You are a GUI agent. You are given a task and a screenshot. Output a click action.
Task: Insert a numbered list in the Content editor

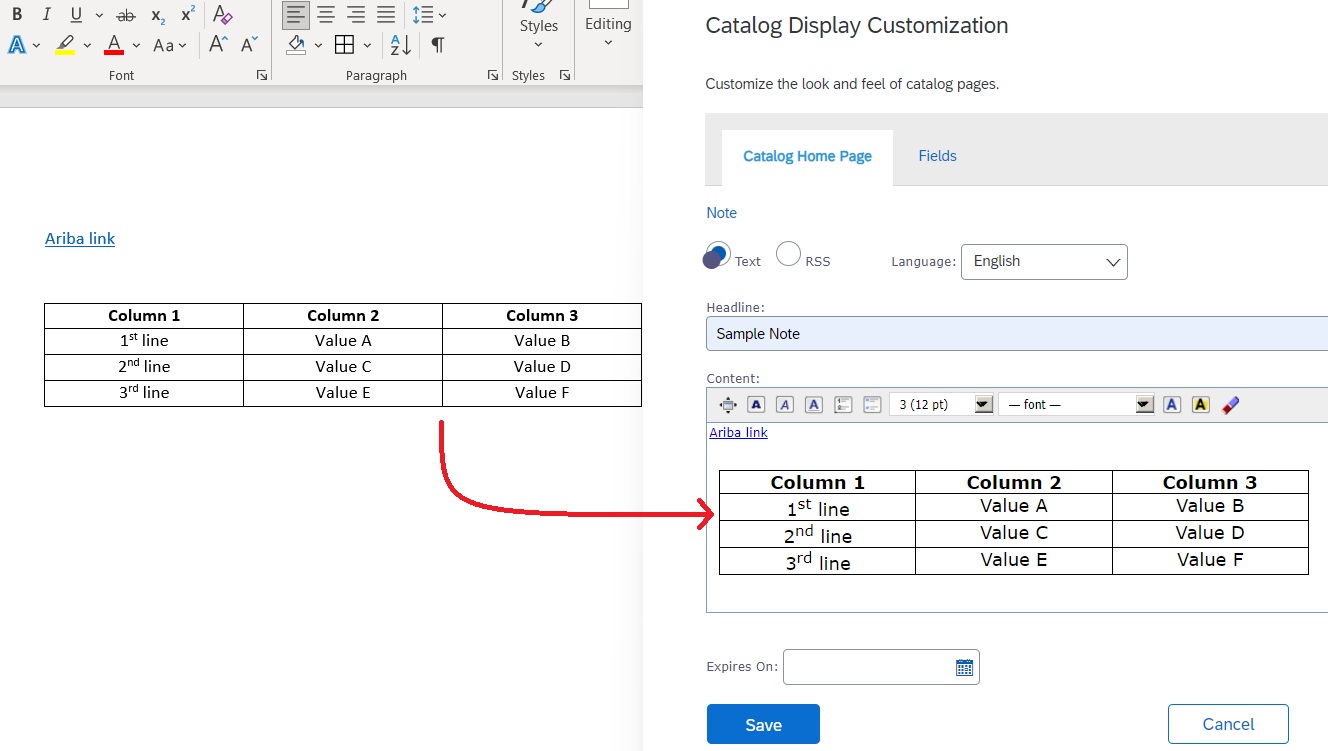click(x=843, y=405)
